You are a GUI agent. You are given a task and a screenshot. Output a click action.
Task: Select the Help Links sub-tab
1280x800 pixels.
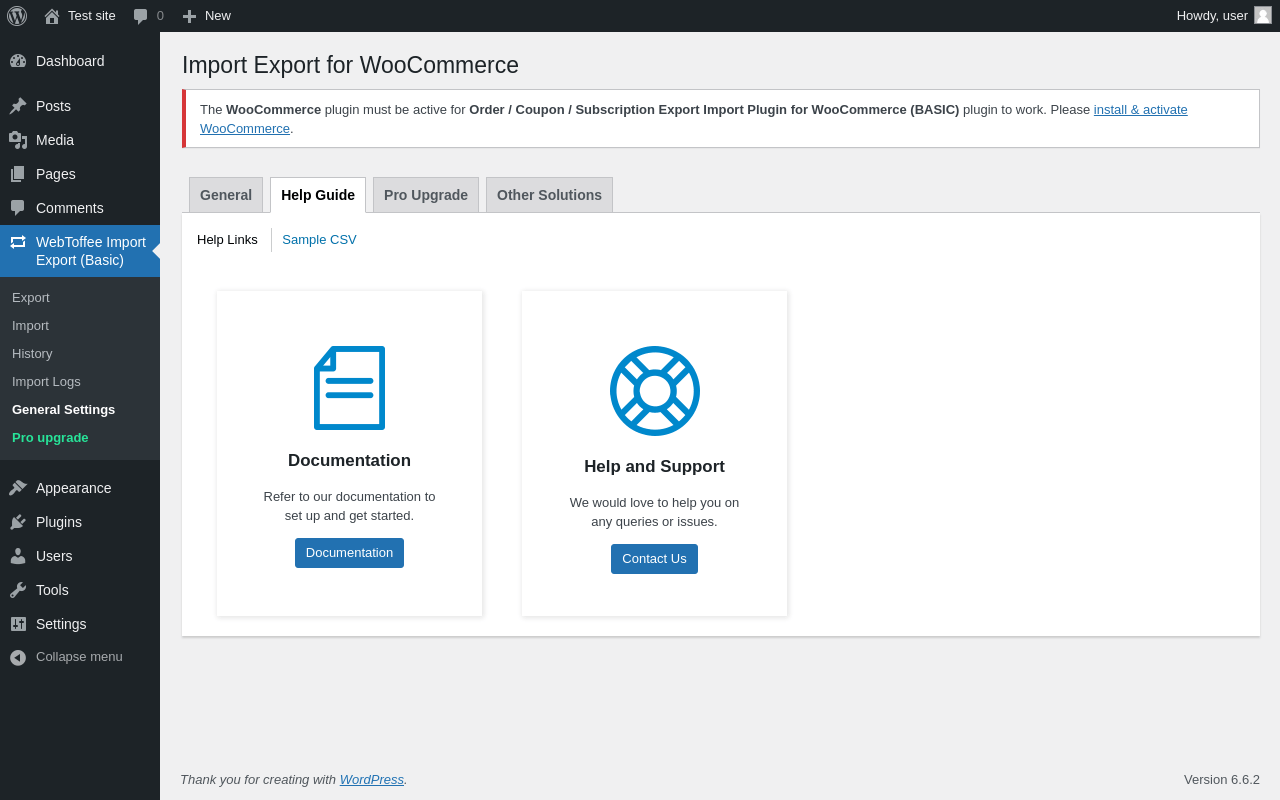pyautogui.click(x=227, y=240)
